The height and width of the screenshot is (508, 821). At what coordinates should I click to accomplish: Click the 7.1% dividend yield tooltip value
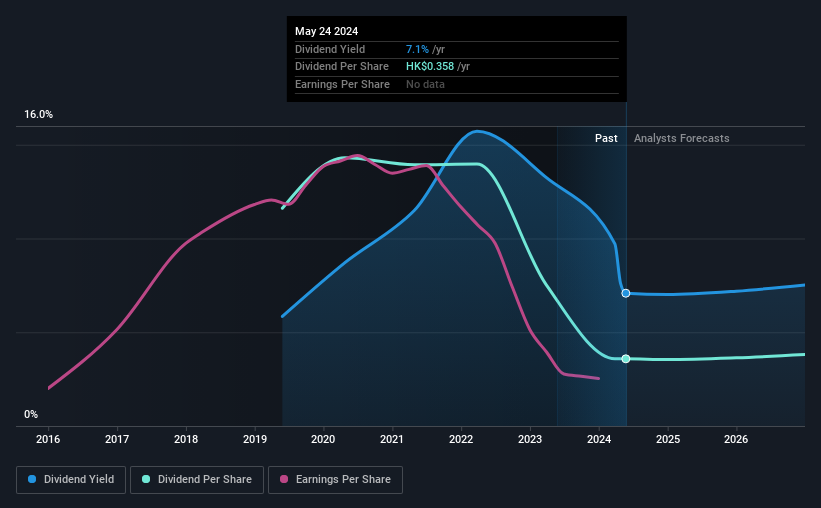[x=417, y=49]
